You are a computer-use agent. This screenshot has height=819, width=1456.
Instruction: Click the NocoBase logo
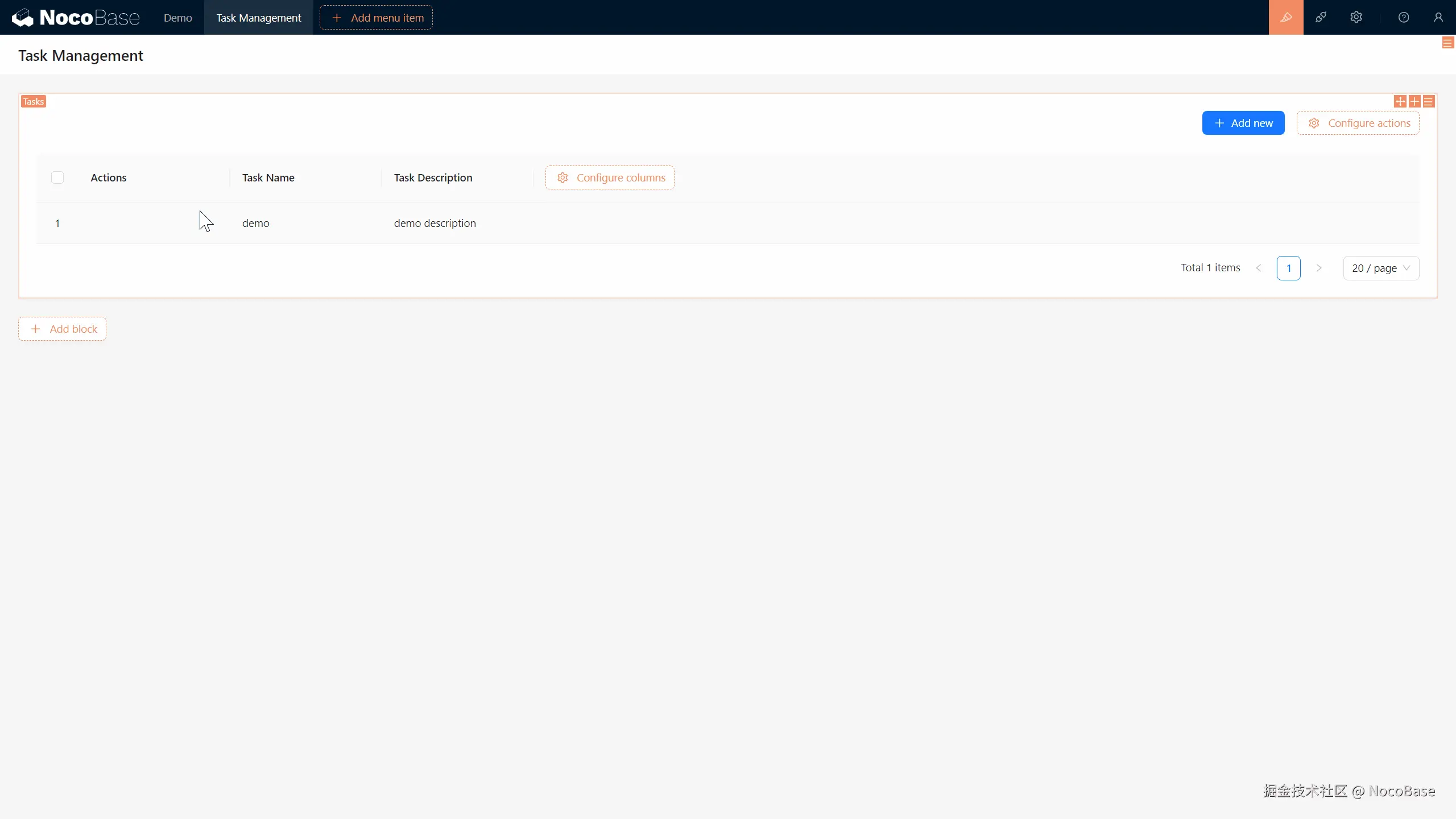(76, 18)
